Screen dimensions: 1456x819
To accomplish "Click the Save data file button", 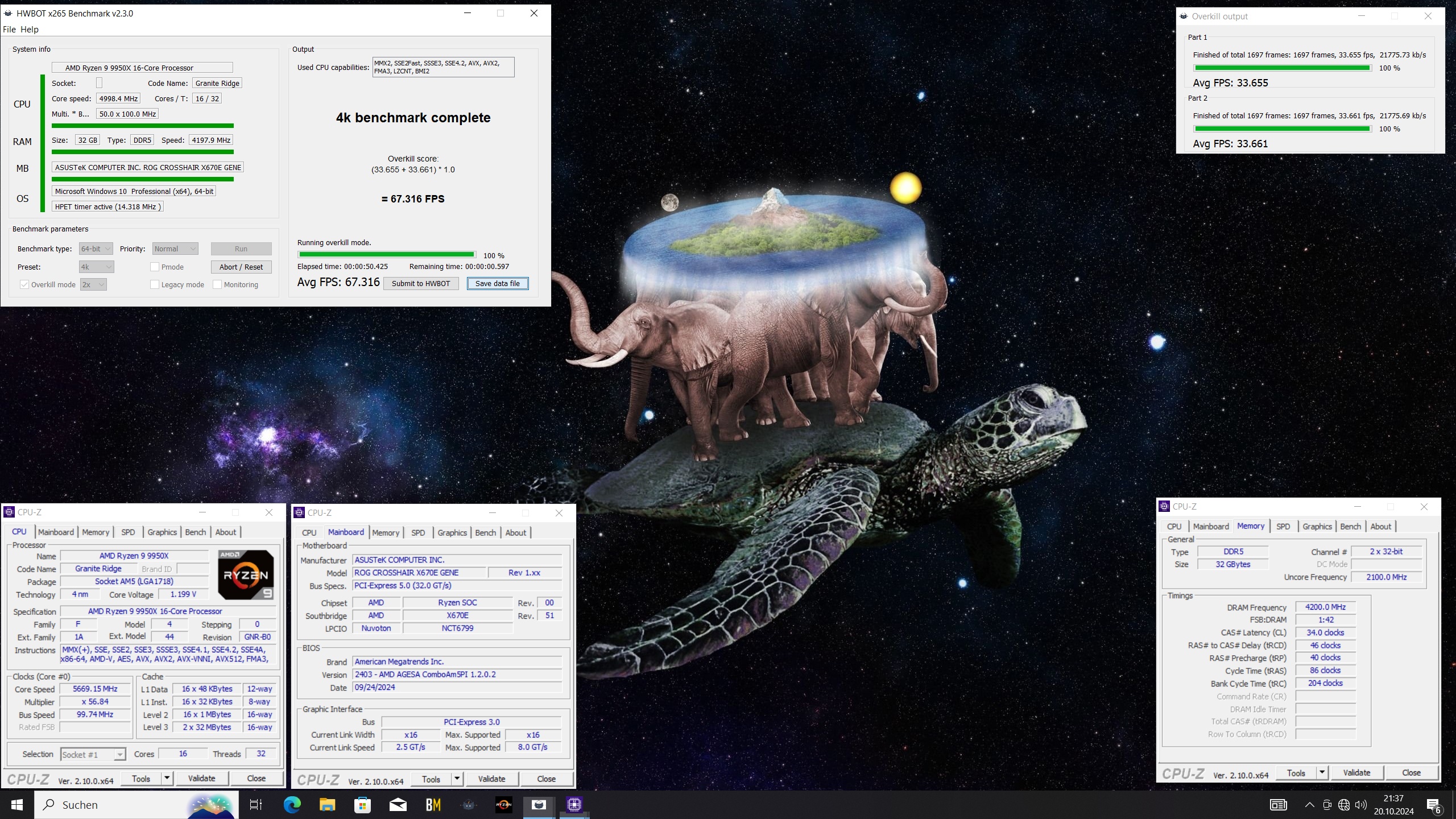I will [x=498, y=283].
